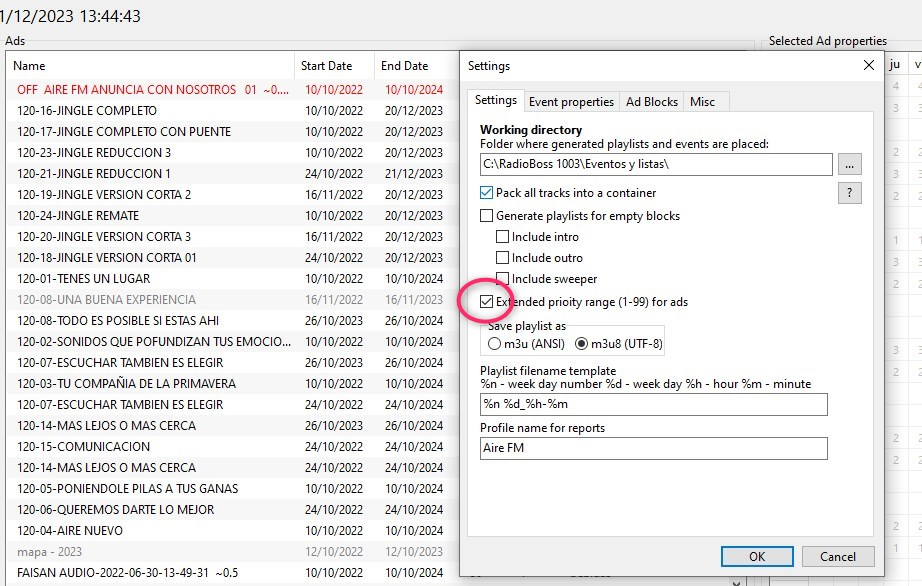
Task: Check the Include outro option
Action: (x=503, y=258)
